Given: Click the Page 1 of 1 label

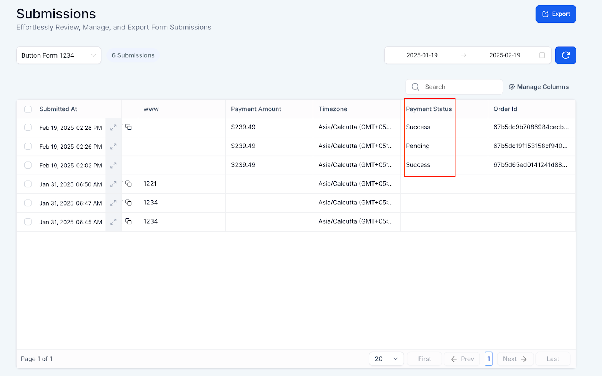Looking at the screenshot, I should [x=36, y=359].
